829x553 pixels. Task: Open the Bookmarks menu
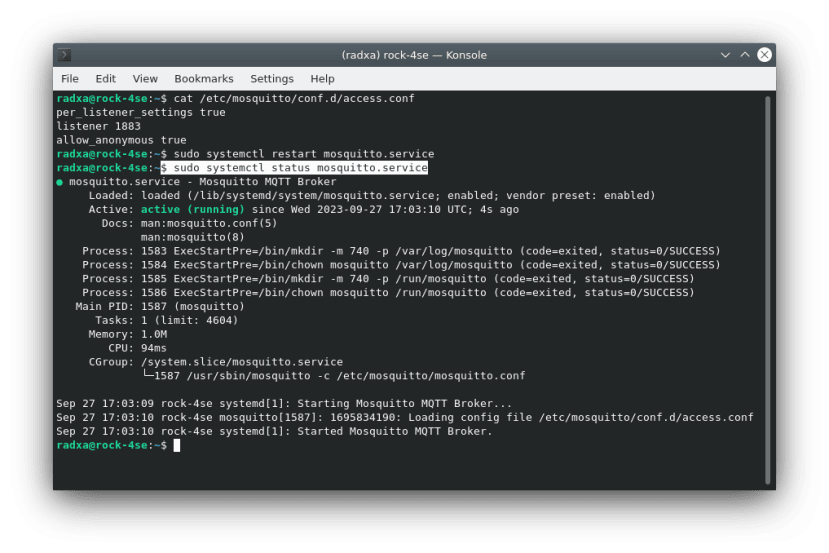point(204,79)
